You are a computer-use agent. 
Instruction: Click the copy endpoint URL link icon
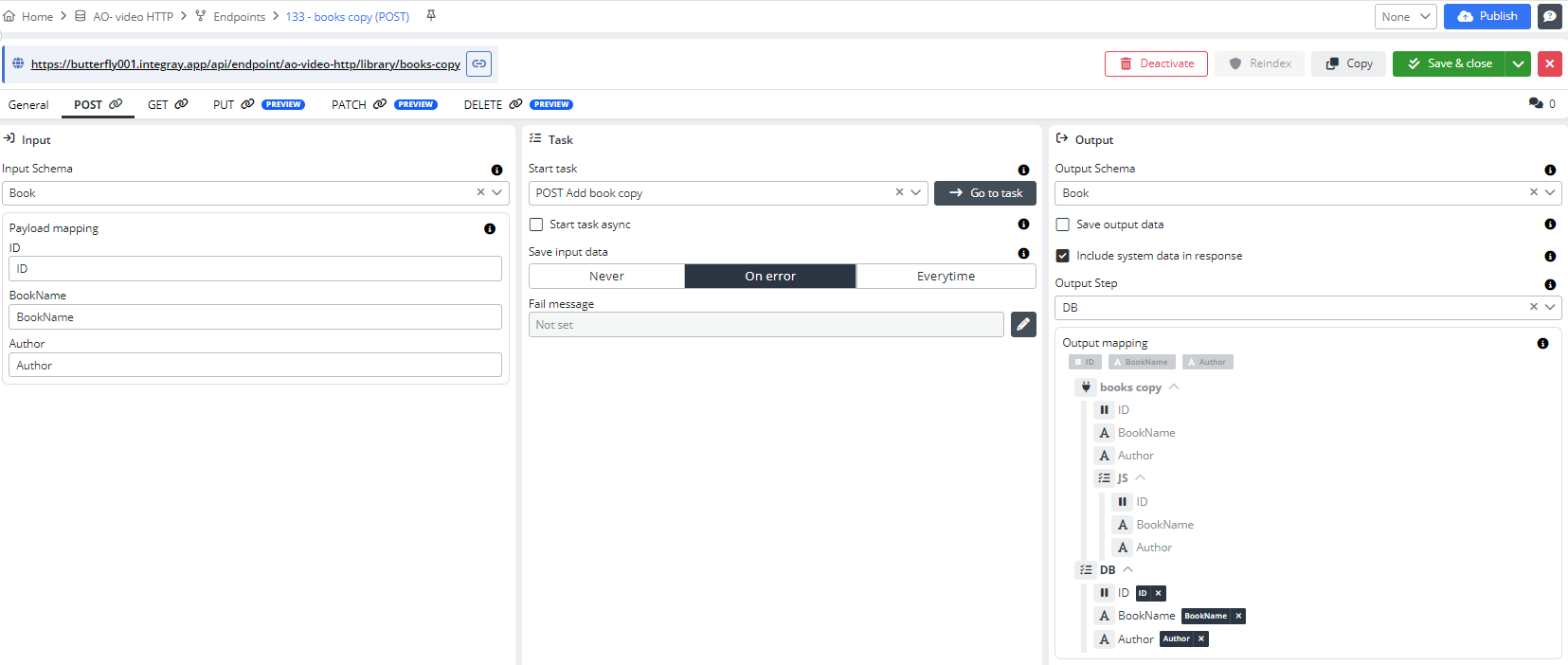[x=479, y=63]
